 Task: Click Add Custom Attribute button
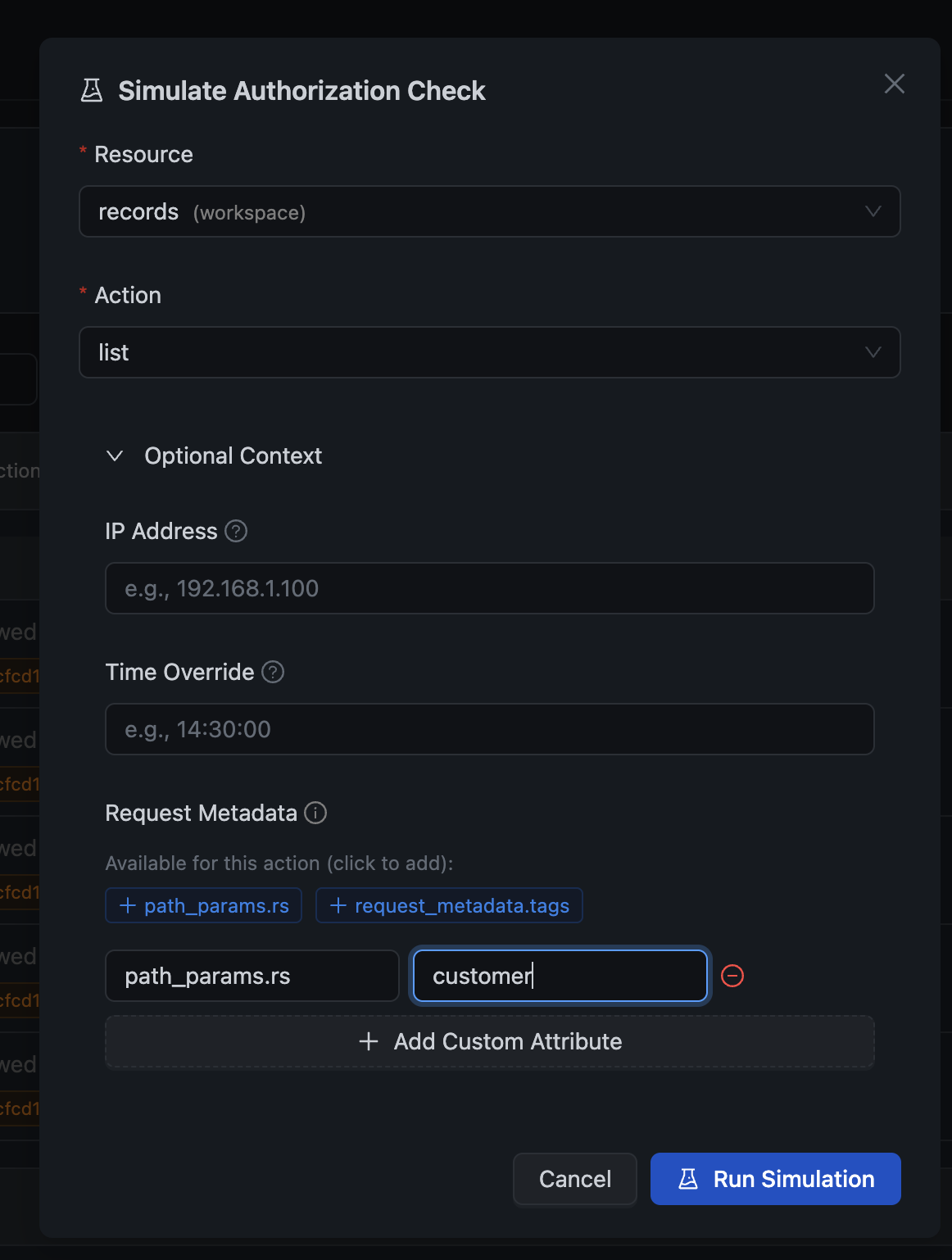(489, 1041)
